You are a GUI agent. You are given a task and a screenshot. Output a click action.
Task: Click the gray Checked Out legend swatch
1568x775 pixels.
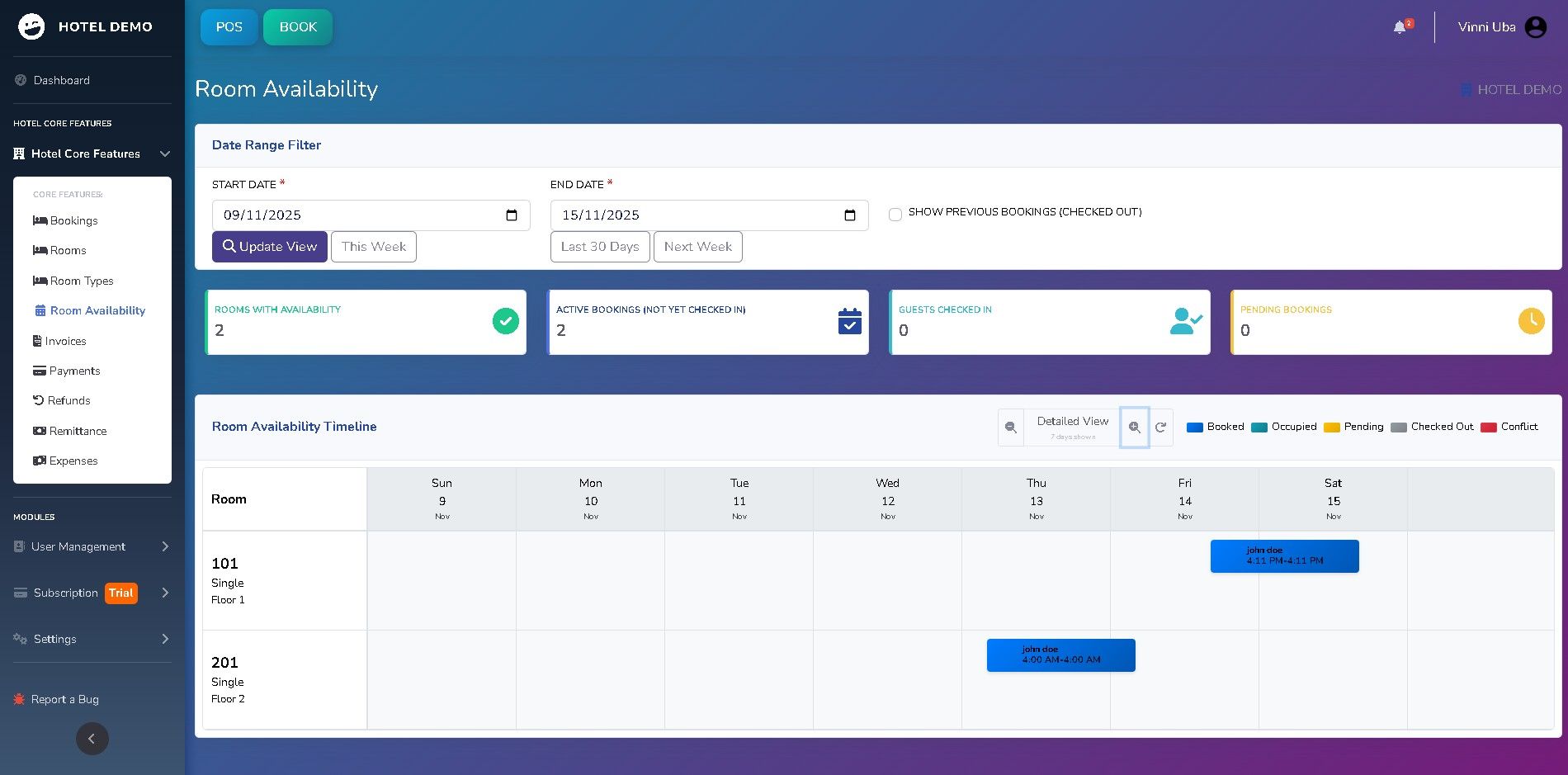1399,428
